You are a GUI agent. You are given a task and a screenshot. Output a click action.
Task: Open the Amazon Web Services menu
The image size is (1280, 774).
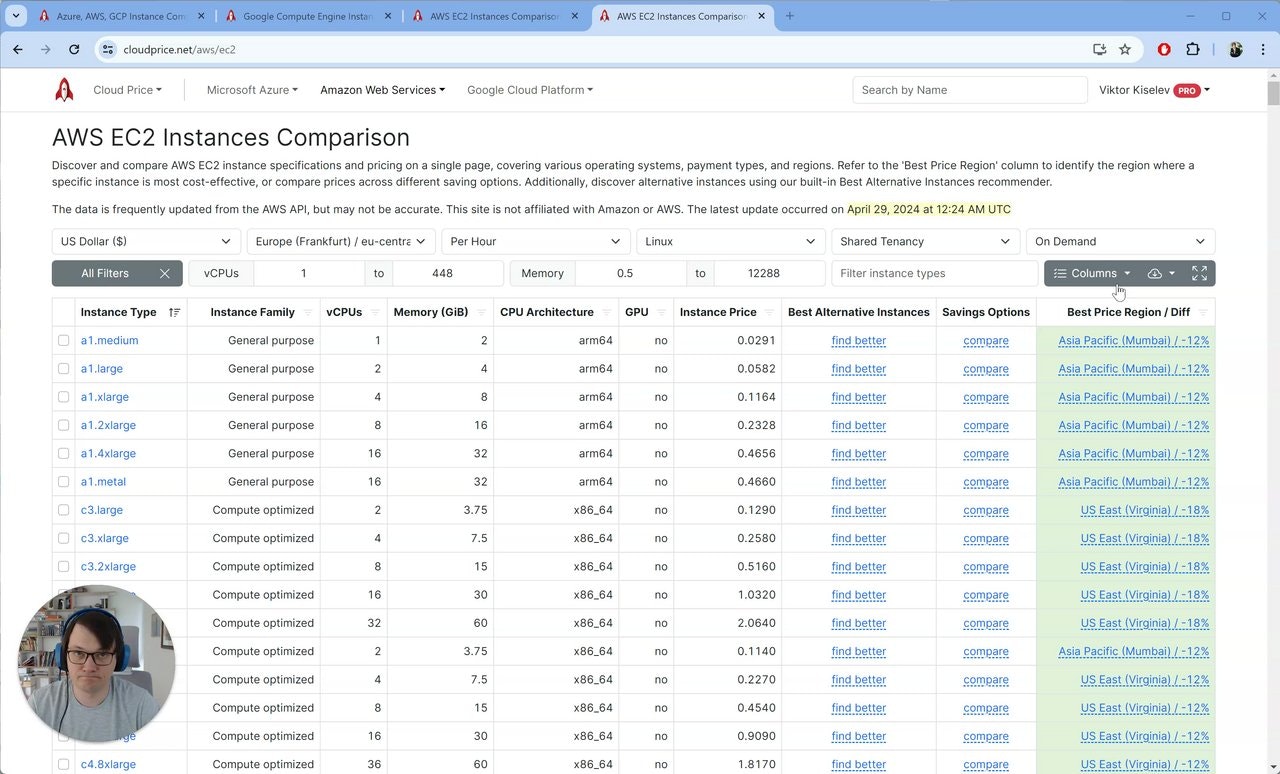pyautogui.click(x=382, y=89)
